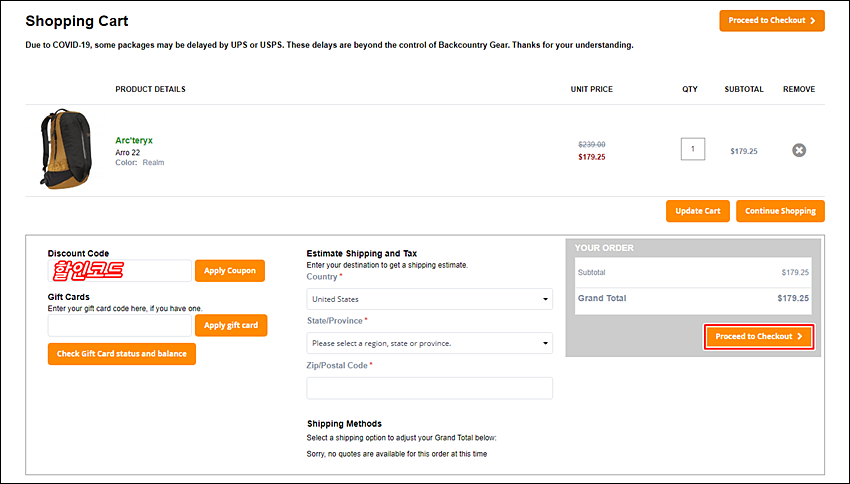
Task: Click Apply gift card button
Action: point(231,325)
